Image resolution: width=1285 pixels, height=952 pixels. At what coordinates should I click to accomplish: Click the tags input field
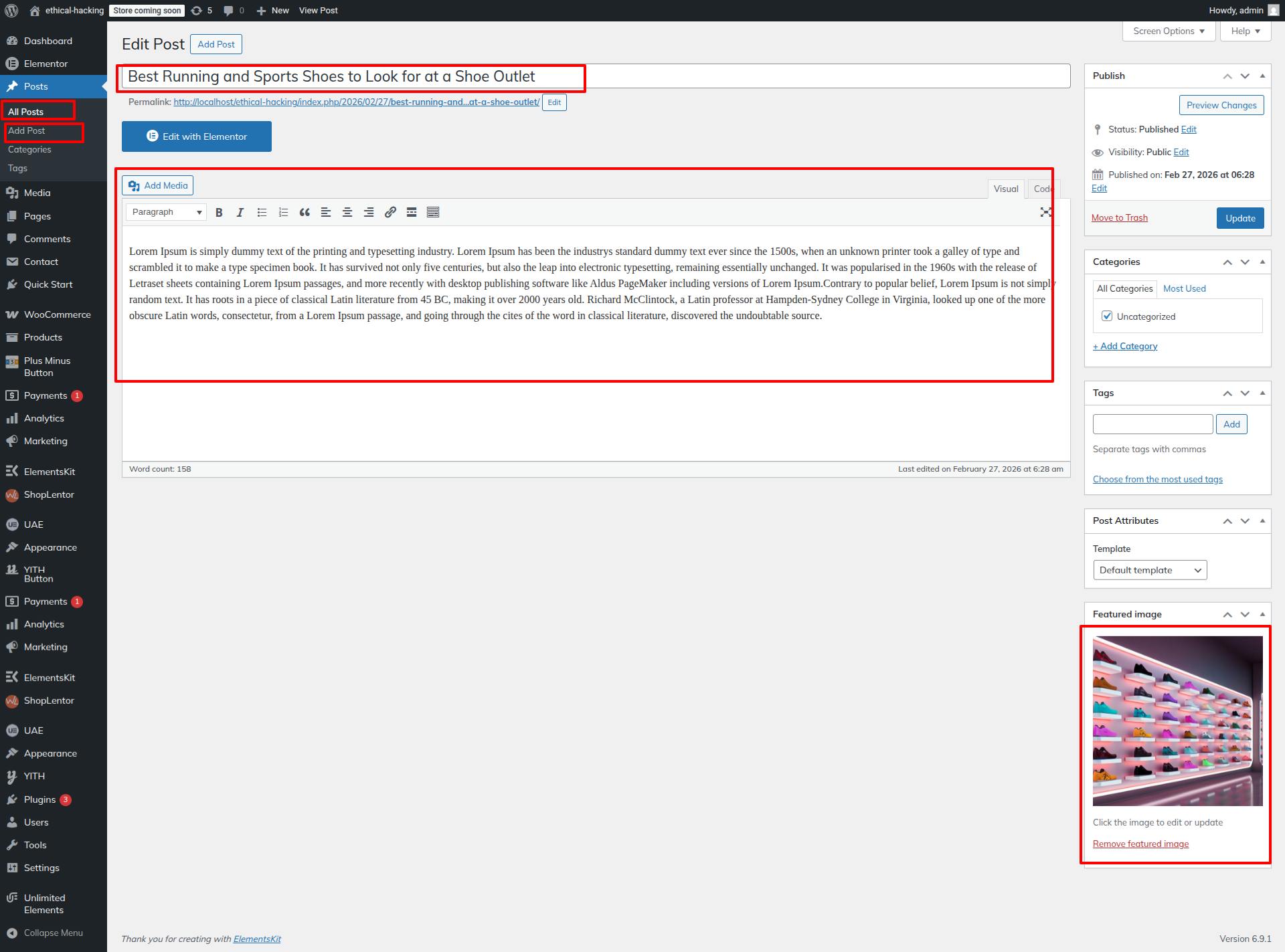tap(1152, 424)
